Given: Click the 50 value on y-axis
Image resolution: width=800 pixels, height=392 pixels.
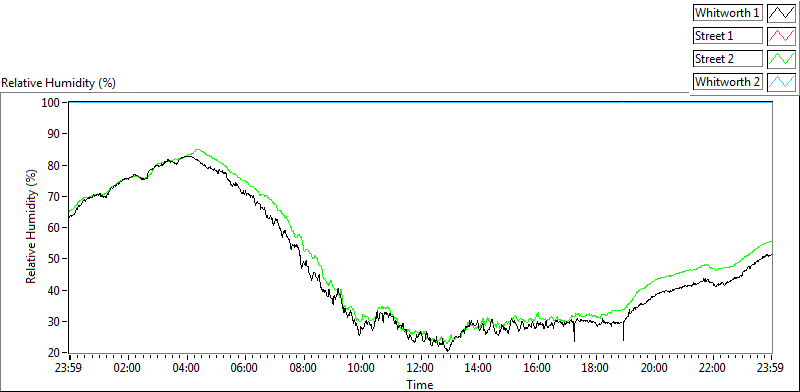Looking at the screenshot, I should [55, 259].
